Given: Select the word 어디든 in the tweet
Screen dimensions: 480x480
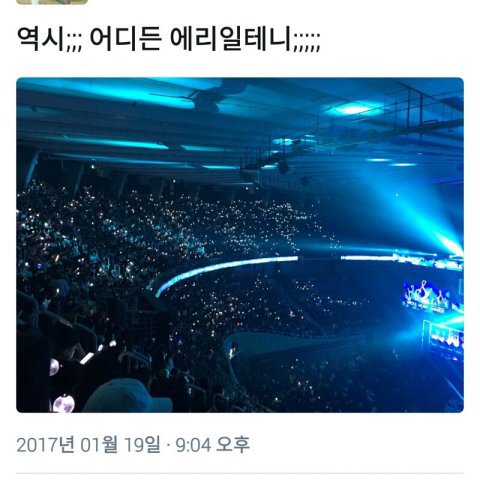Looking at the screenshot, I should [125, 39].
